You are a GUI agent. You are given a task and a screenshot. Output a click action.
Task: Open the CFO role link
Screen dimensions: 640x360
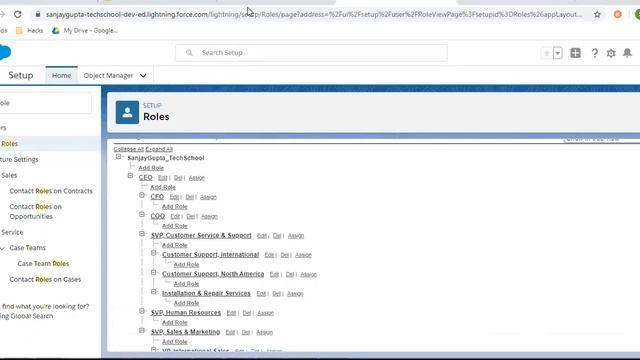pyautogui.click(x=157, y=197)
